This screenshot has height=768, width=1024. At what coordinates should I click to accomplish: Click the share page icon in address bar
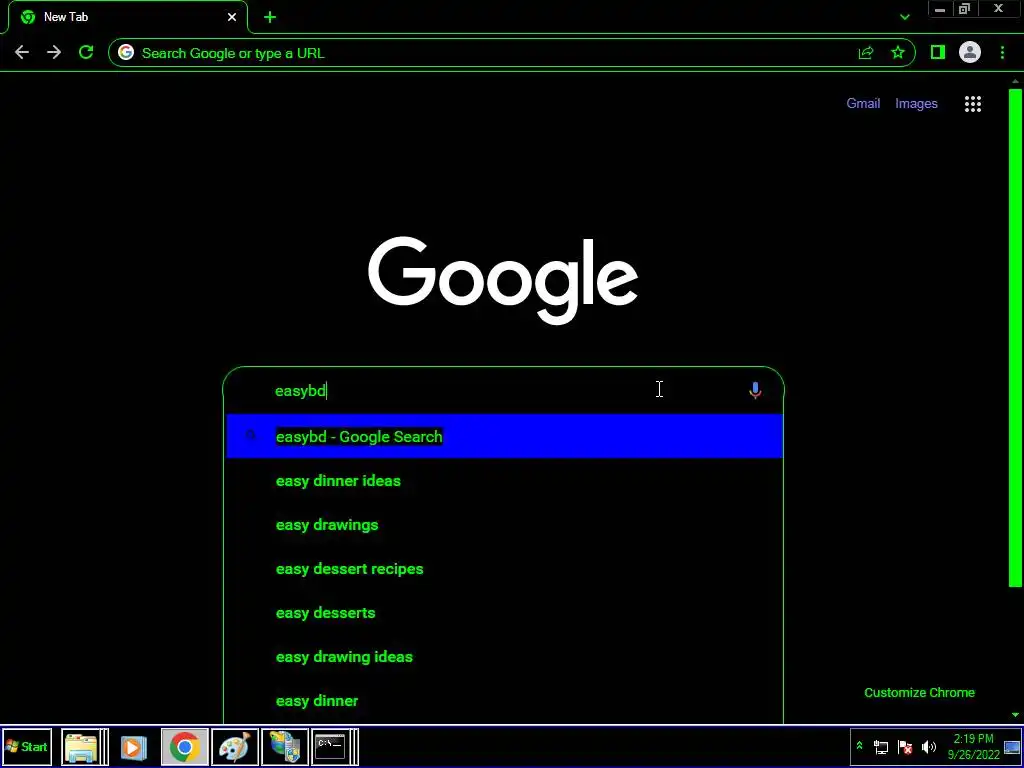point(866,53)
